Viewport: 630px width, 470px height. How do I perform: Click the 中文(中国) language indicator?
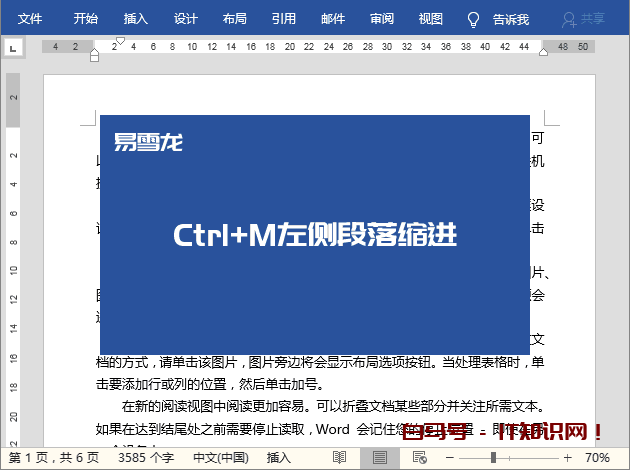[x=220, y=457]
